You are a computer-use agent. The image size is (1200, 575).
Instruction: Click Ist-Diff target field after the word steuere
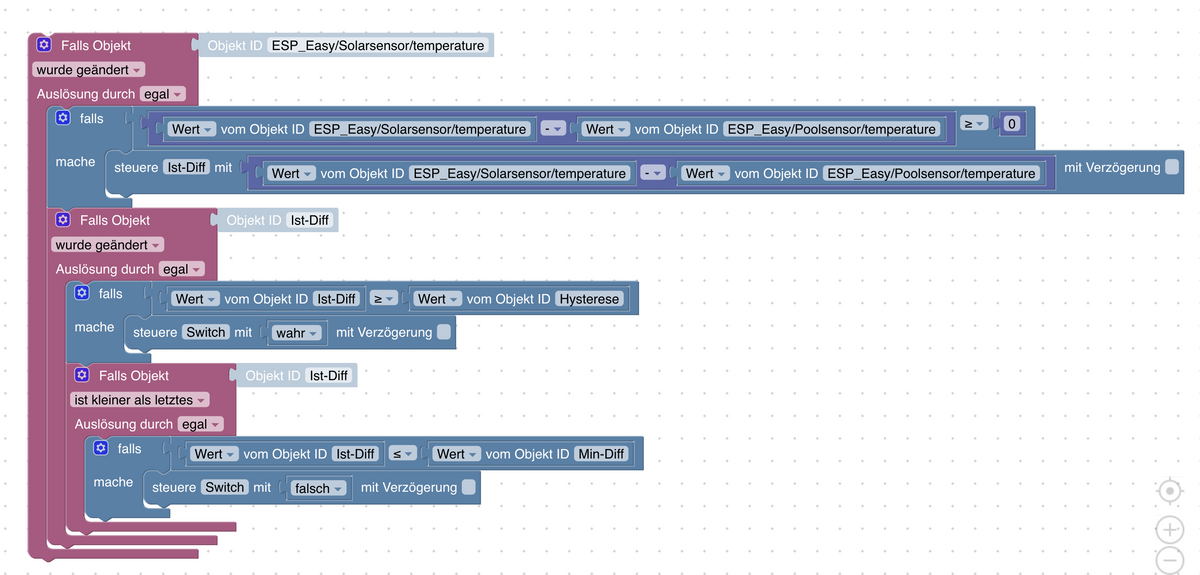pos(186,167)
